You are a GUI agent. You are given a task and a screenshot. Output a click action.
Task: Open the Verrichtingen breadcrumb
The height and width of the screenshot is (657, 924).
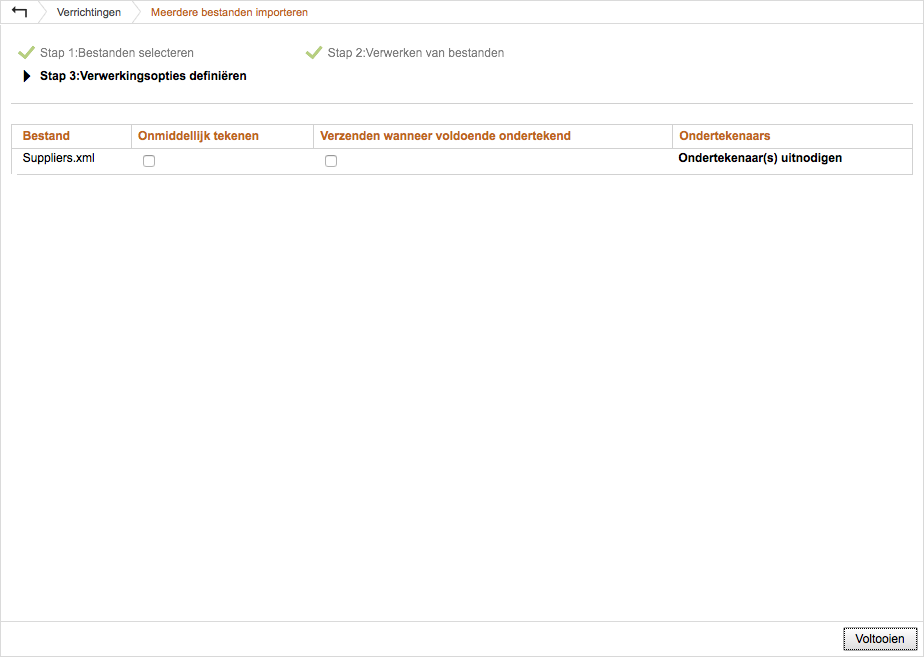[89, 13]
